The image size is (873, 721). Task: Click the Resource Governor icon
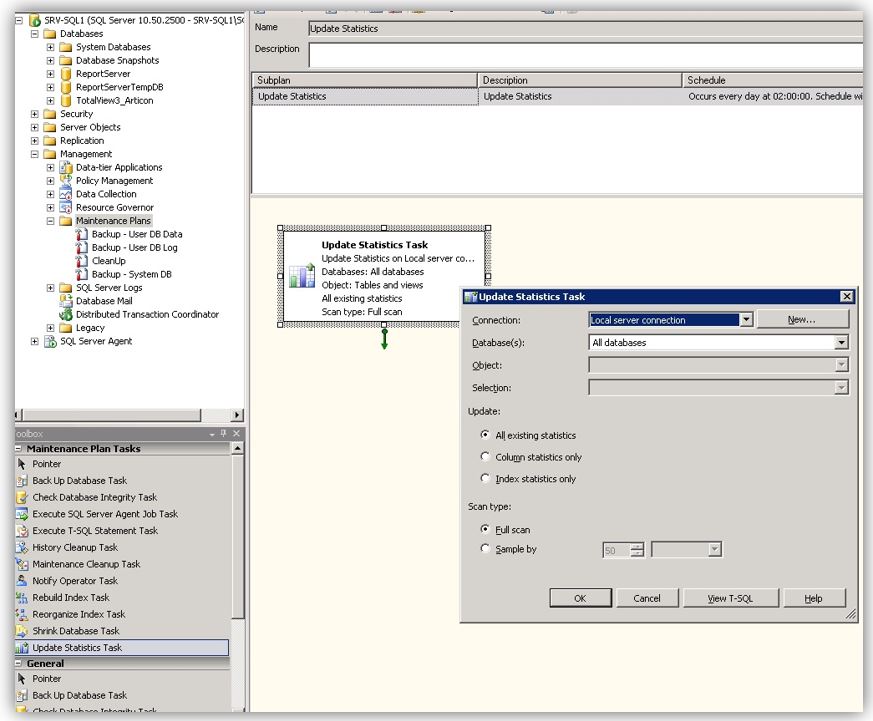coord(66,208)
